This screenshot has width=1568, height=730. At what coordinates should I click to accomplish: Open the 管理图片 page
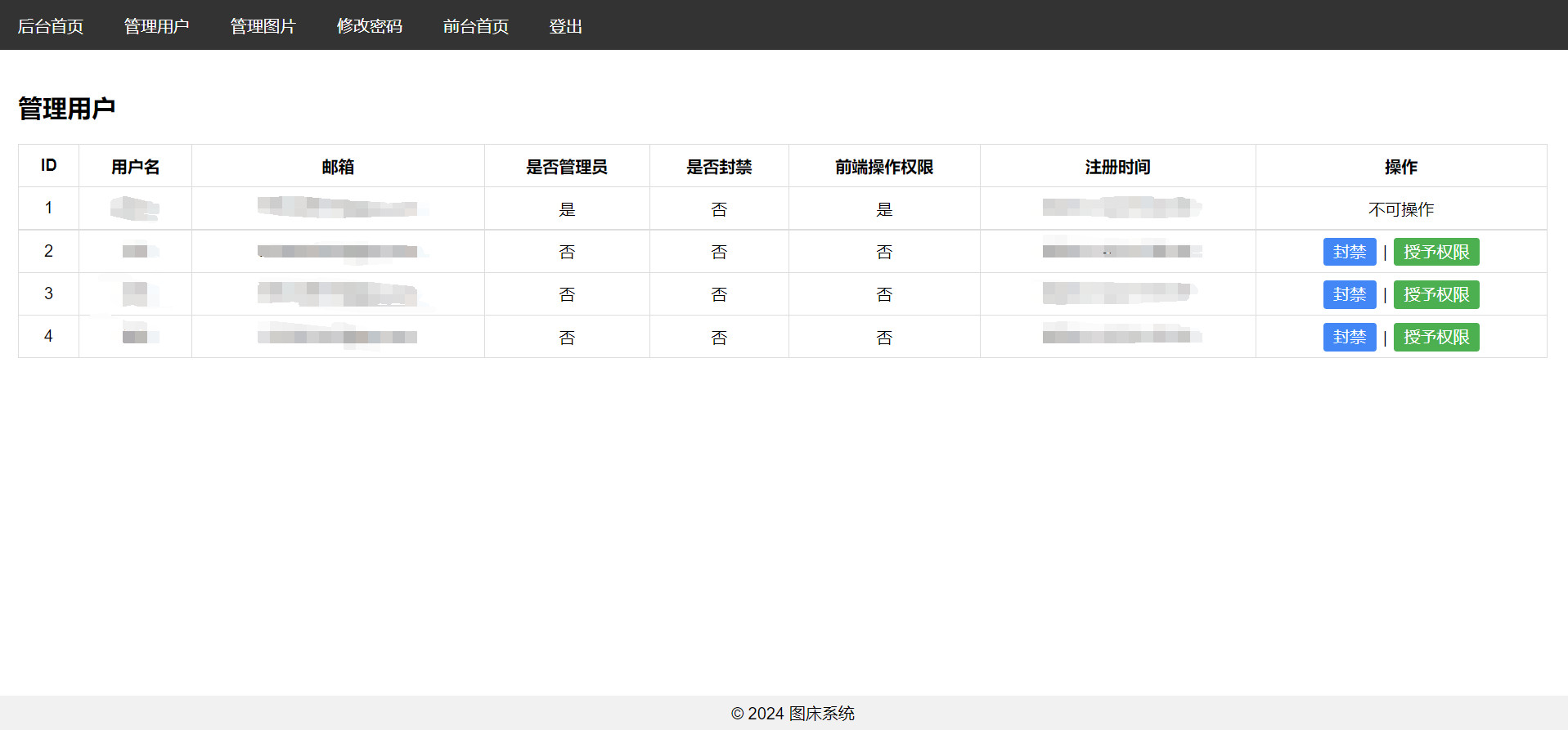coord(263,26)
